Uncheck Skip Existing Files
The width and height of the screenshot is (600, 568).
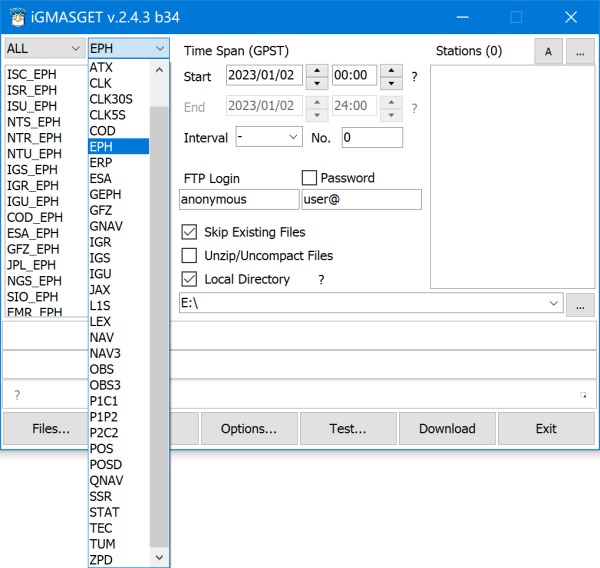click(x=189, y=232)
